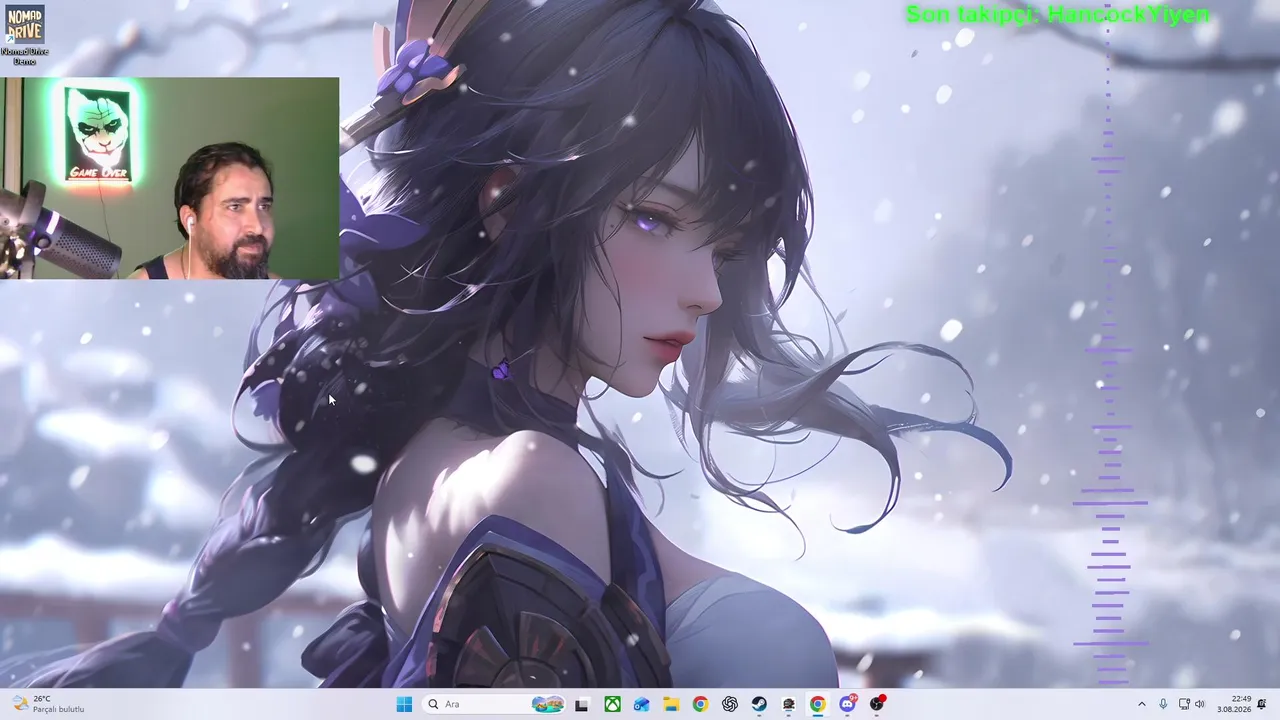Screen dimensions: 1280x720
Task: Switch to the active Chrome window
Action: [818, 704]
